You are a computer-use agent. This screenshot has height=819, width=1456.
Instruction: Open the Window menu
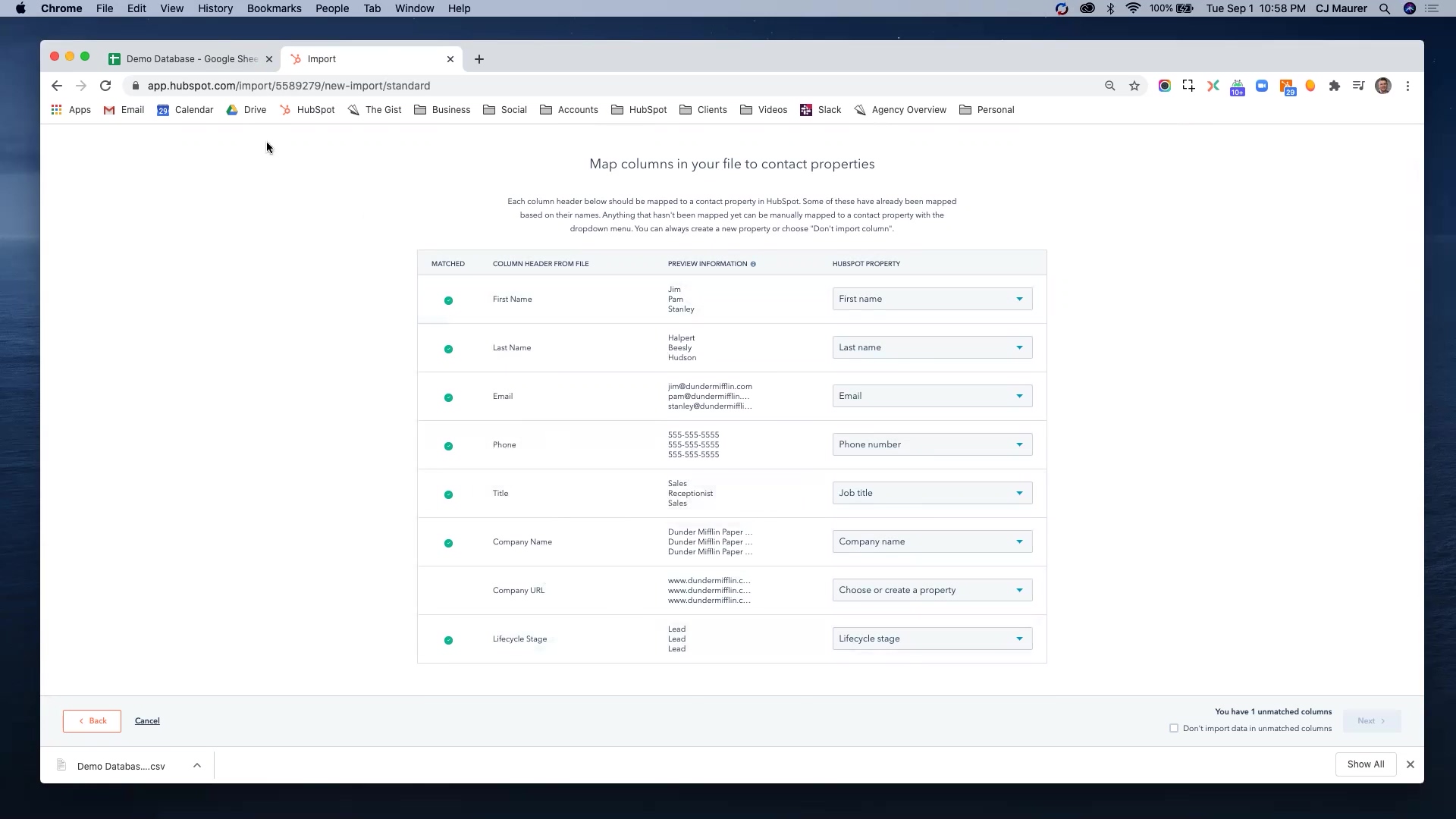(x=415, y=8)
